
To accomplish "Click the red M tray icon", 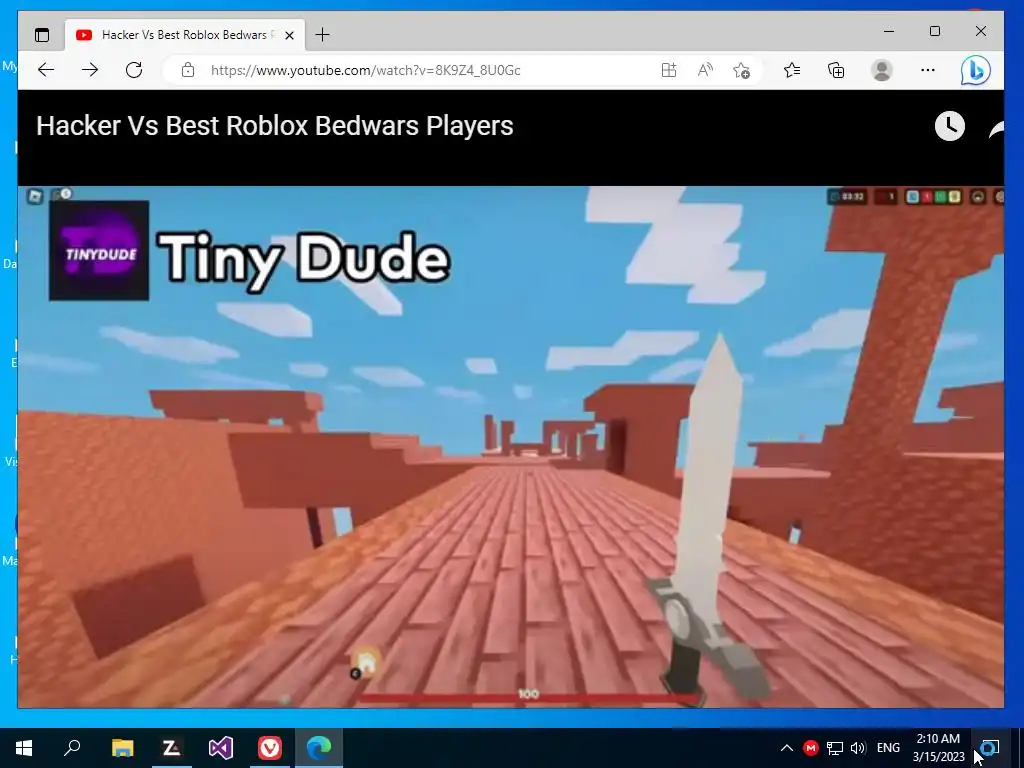I will (810, 748).
